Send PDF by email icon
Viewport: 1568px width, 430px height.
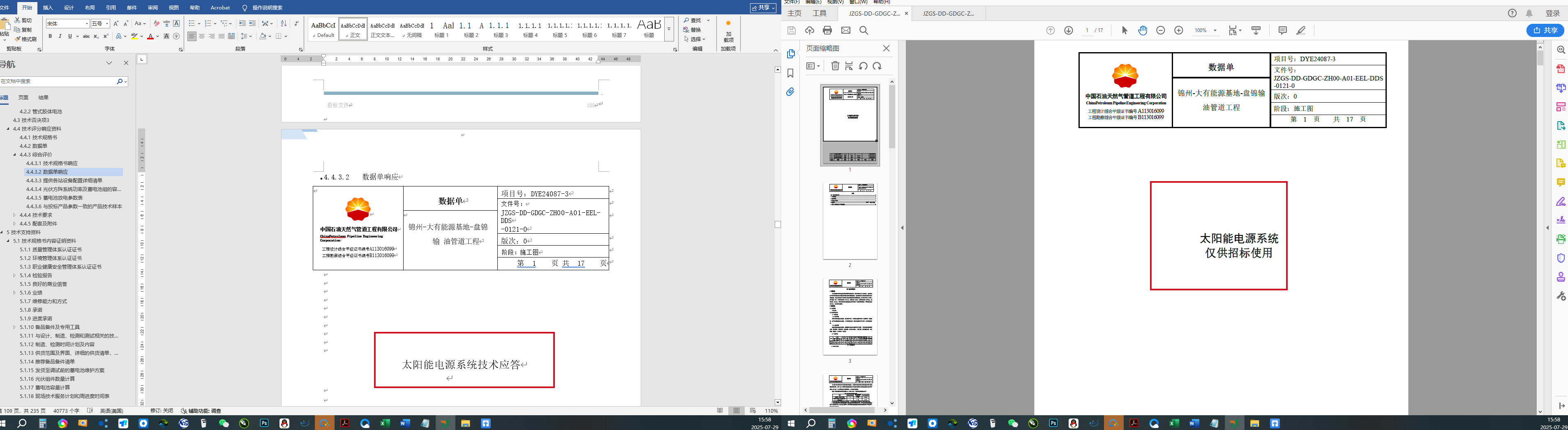click(x=845, y=30)
